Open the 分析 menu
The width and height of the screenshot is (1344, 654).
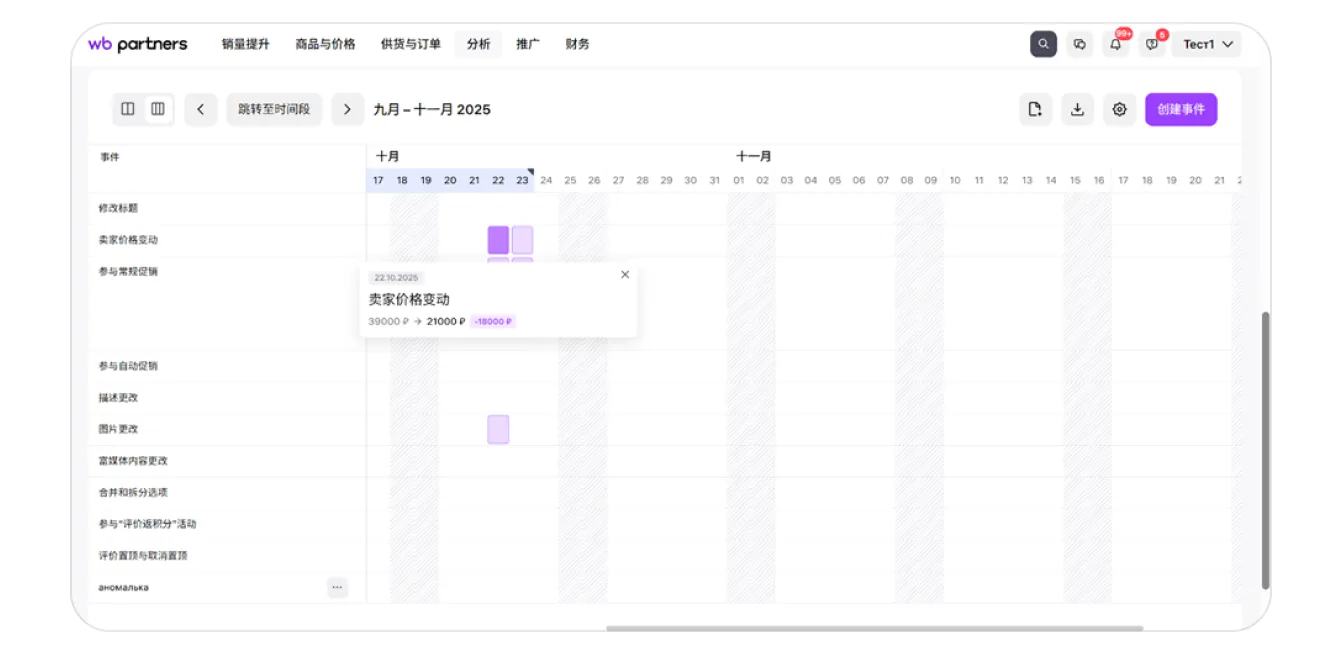[478, 44]
